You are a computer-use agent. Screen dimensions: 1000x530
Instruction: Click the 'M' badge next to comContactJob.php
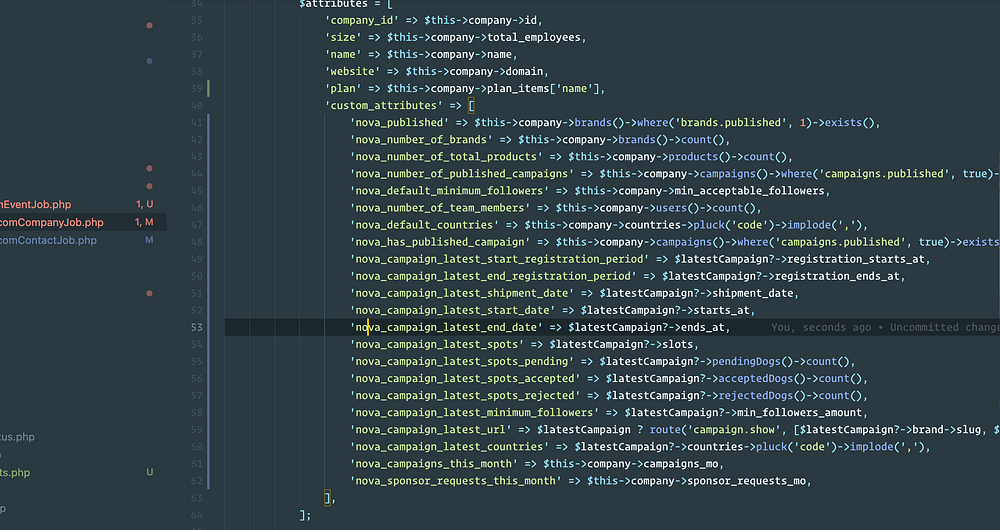click(149, 240)
